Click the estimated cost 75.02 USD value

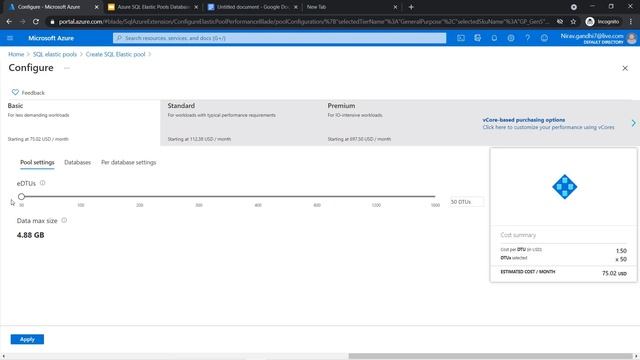coord(614,273)
